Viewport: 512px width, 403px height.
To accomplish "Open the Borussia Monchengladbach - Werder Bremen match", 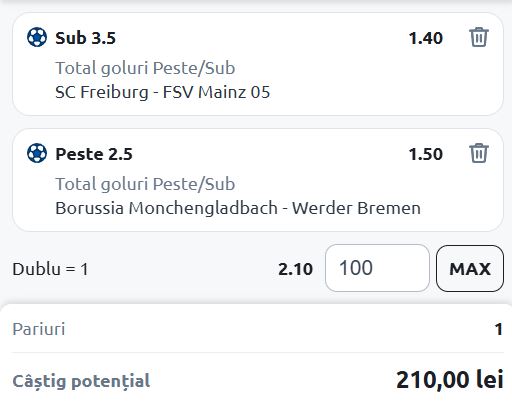I will pyautogui.click(x=238, y=208).
